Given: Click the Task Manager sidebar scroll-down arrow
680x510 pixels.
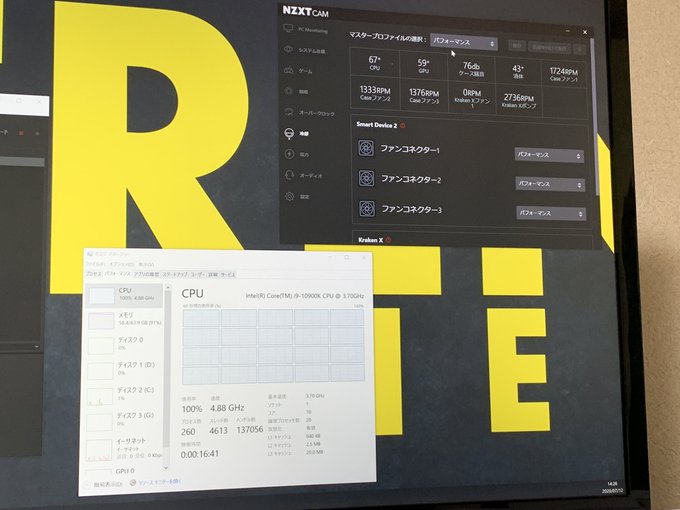Looking at the screenshot, I should [166, 468].
